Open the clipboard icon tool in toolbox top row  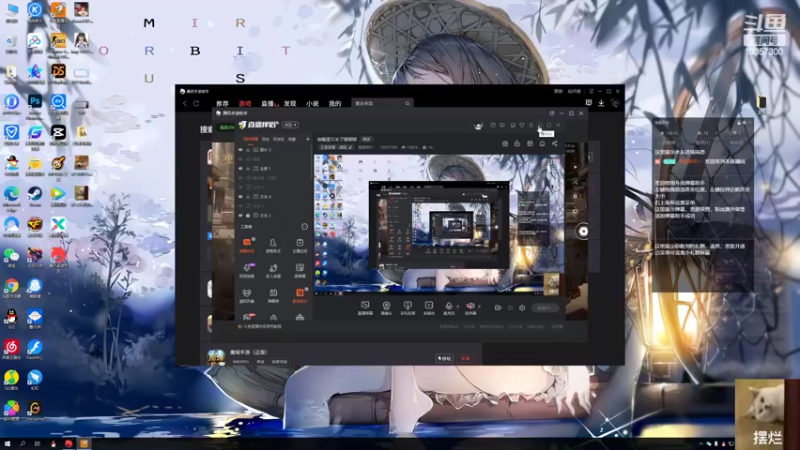coord(299,245)
